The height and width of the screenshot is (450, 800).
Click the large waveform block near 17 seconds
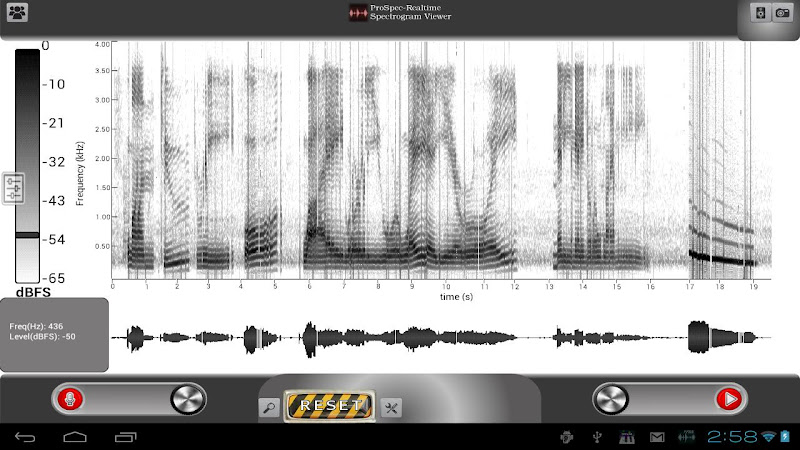pyautogui.click(x=698, y=337)
